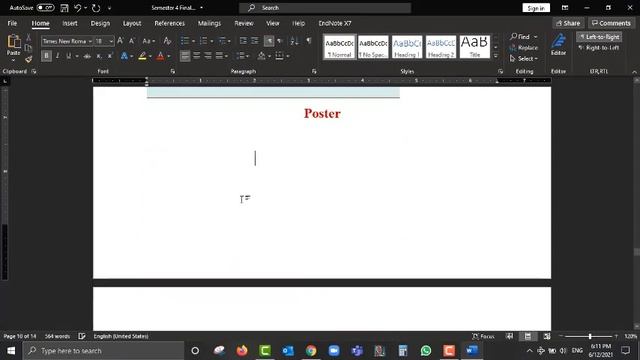Increase font size with the larger A
Viewport: 640px width, 360px height.
[x=120, y=41]
